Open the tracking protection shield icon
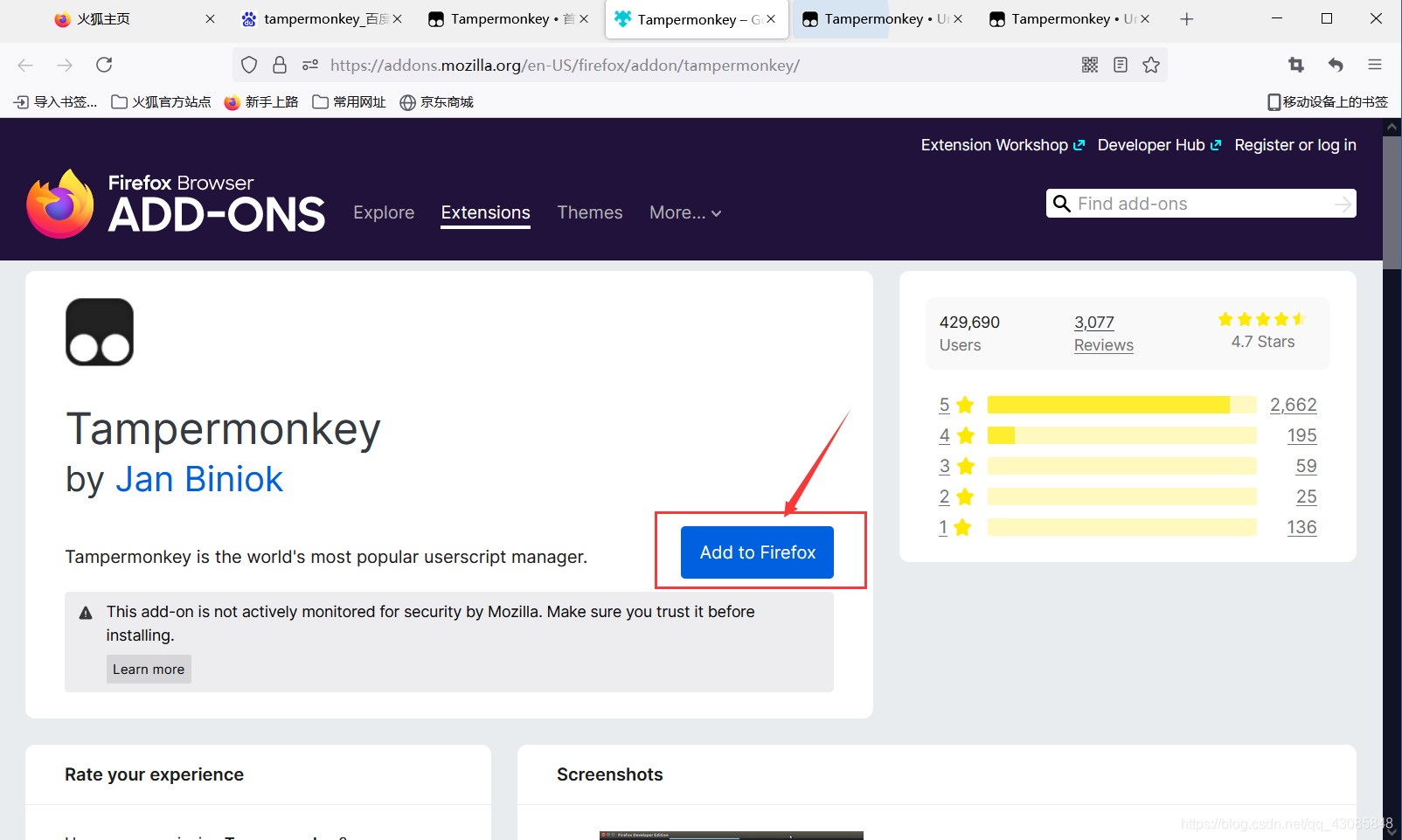The width and height of the screenshot is (1402, 840). 249,65
